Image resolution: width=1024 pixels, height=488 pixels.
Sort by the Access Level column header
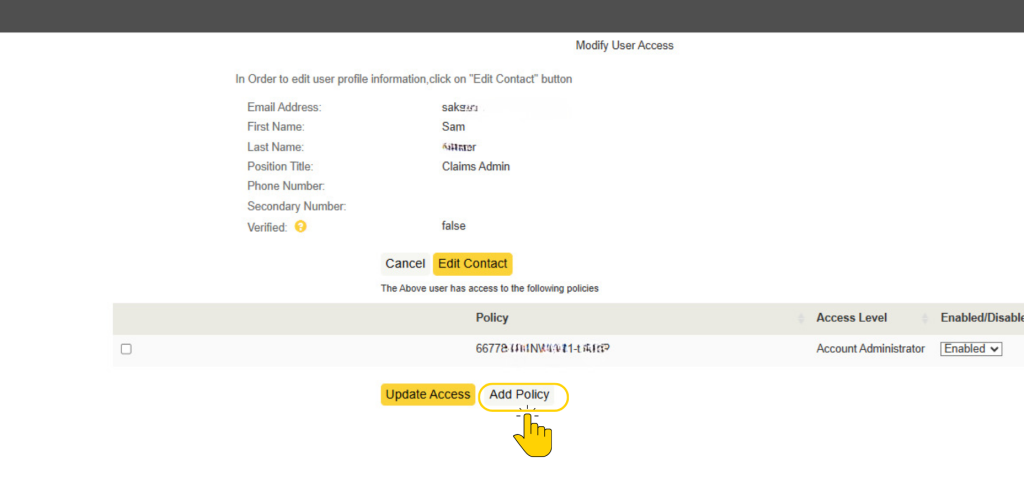point(851,318)
